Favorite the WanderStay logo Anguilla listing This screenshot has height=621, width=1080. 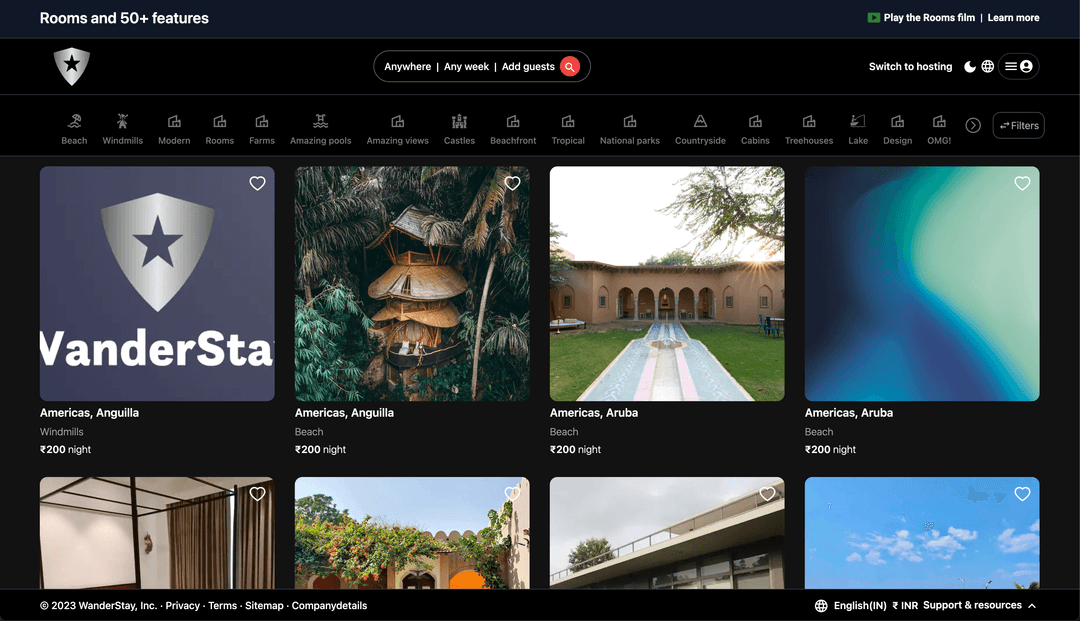pyautogui.click(x=258, y=183)
